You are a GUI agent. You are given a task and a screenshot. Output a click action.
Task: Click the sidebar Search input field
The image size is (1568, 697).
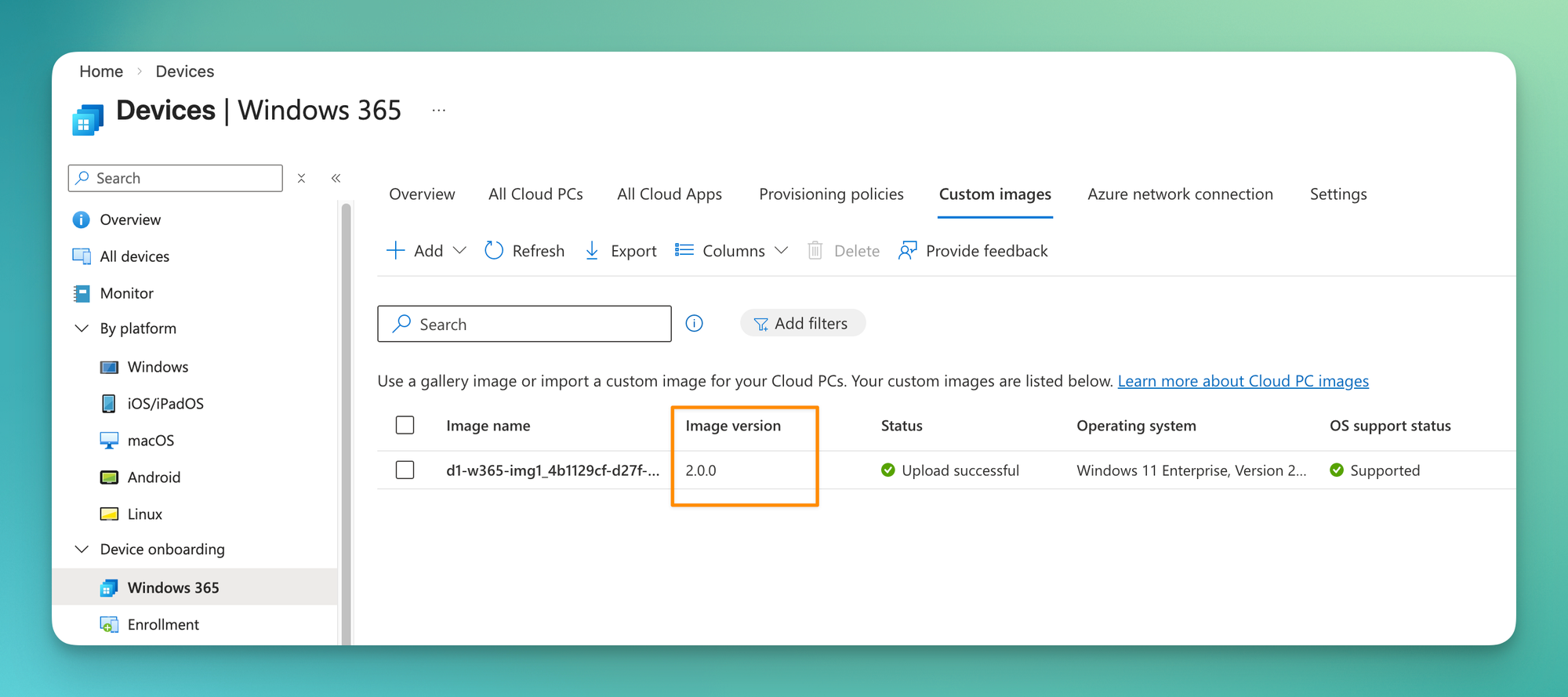click(x=176, y=178)
